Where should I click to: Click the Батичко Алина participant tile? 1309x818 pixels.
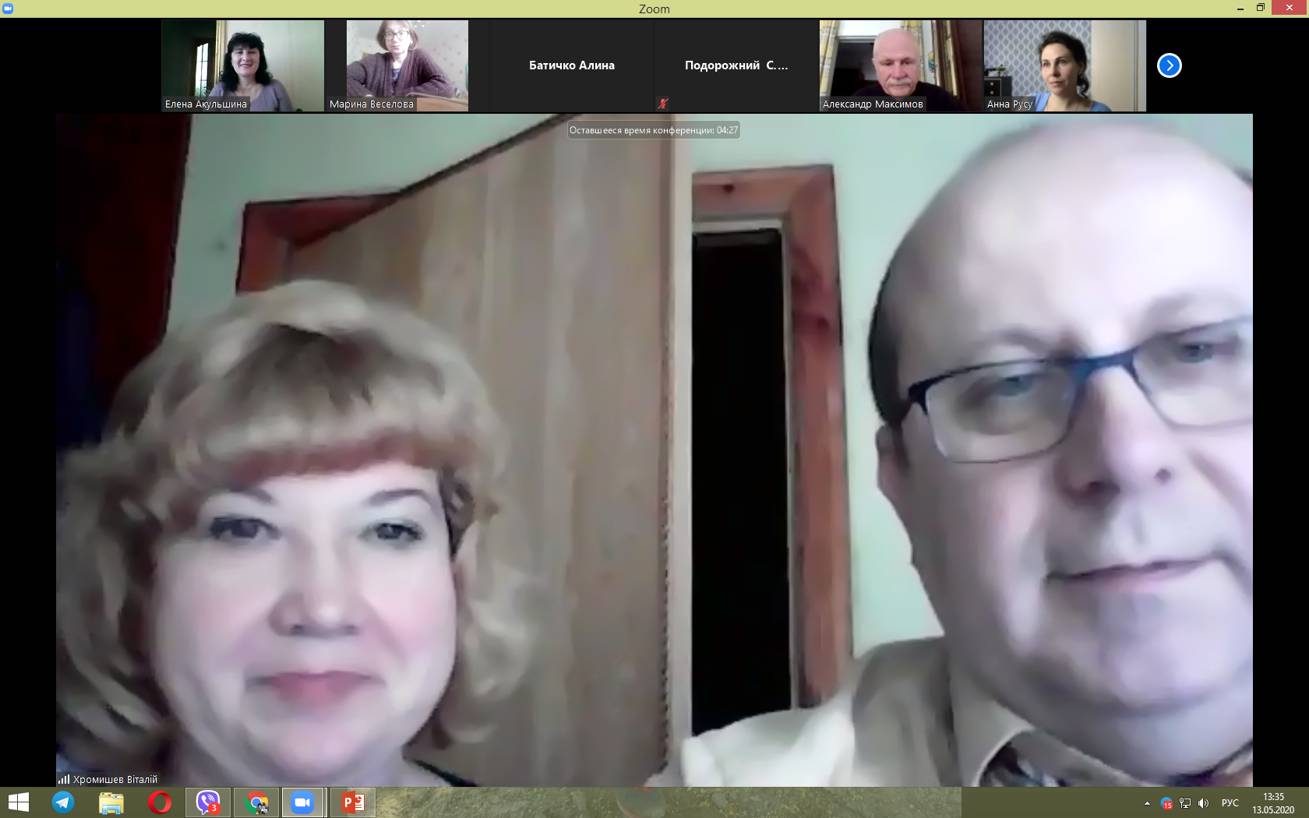coord(571,65)
